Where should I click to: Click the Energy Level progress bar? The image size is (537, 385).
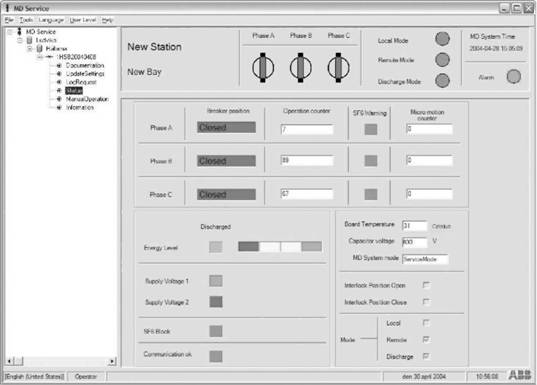point(280,246)
